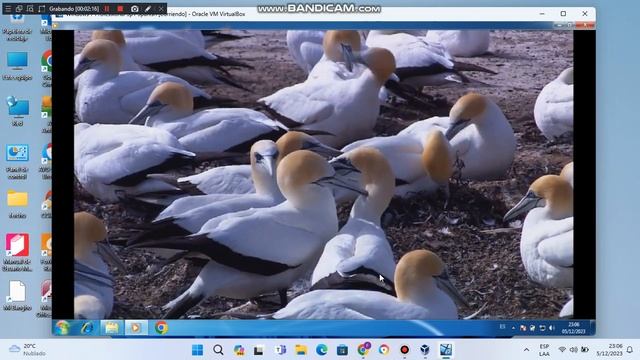Adjust the VM tray volume speaker icon
The image size is (640, 360).
[552, 328]
